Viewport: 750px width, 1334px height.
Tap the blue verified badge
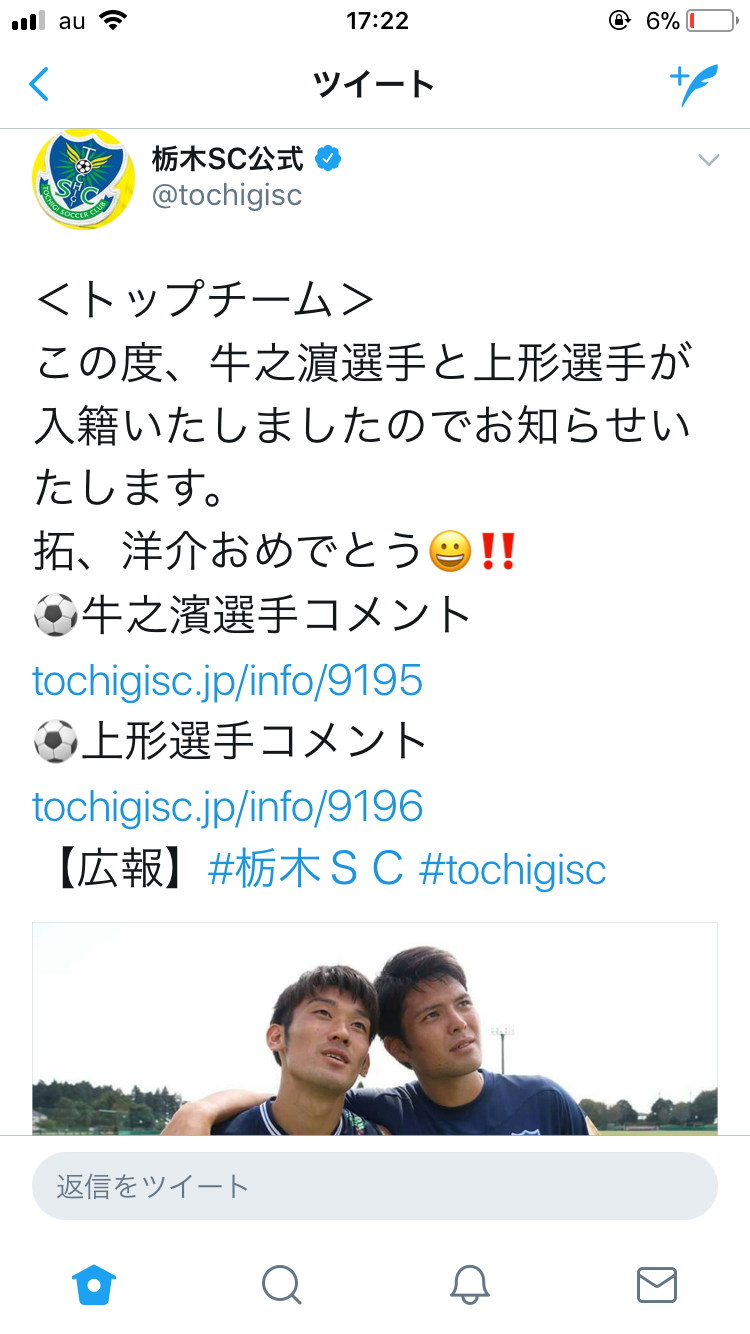click(x=329, y=158)
